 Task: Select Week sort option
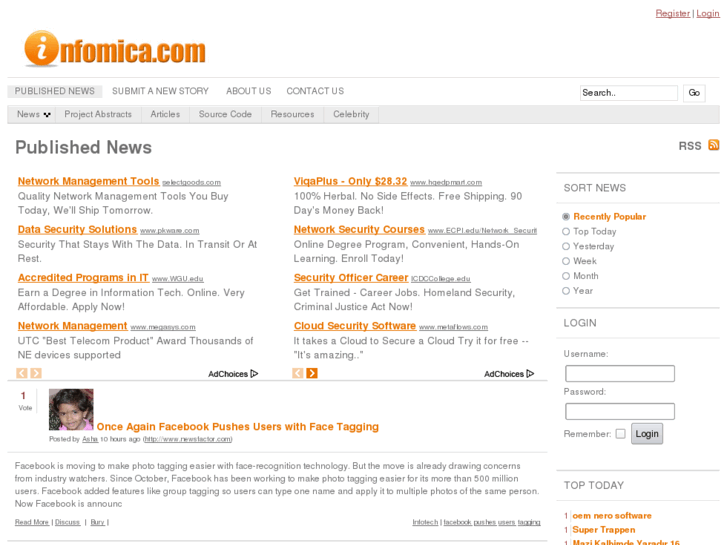(x=566, y=261)
